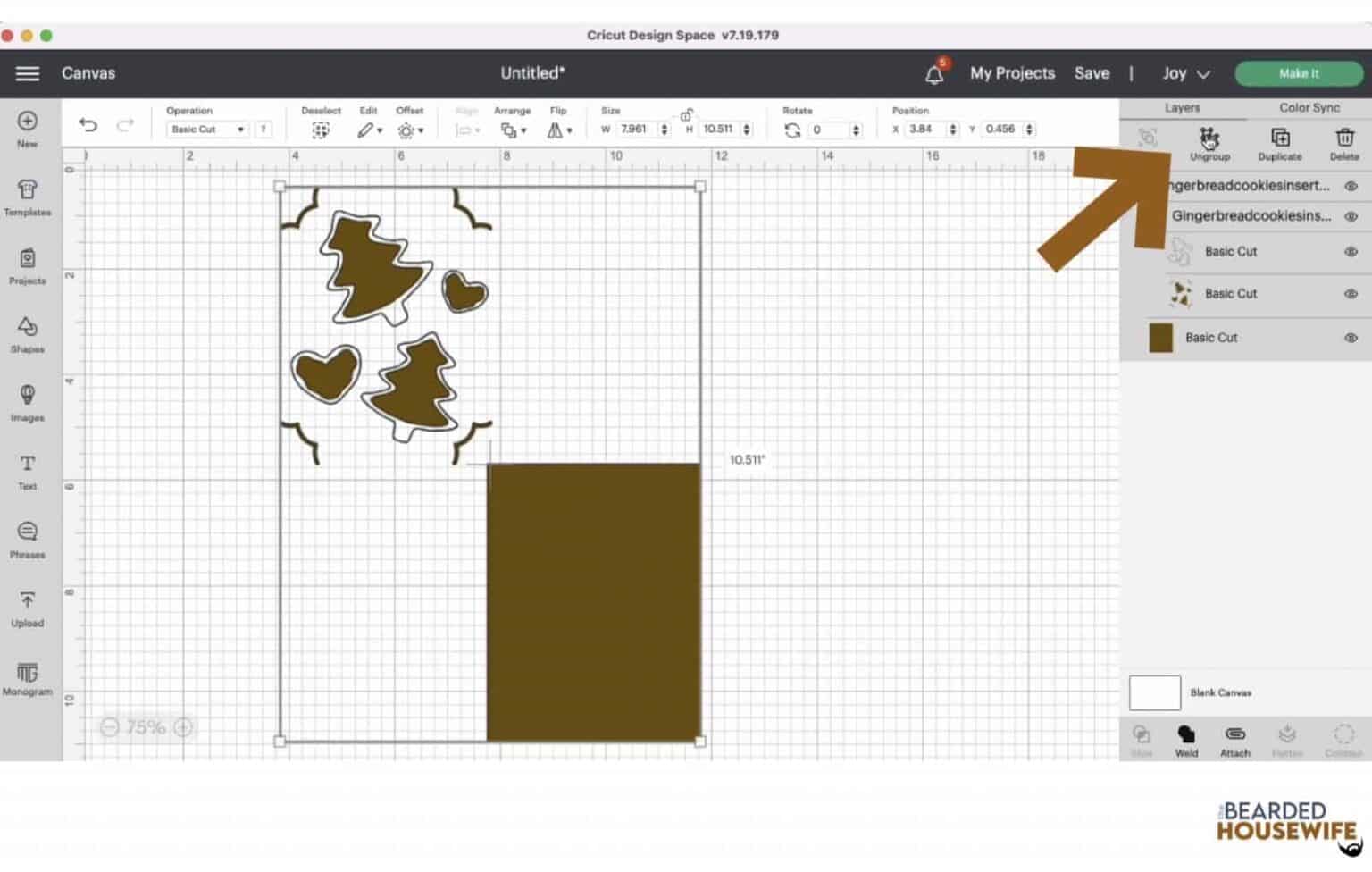Click the green Make It button
Screen dimensions: 1372x872
[1298, 73]
